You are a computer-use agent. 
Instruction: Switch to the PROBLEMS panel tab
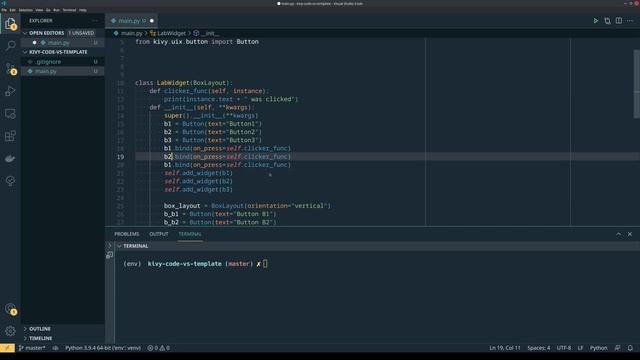tap(127, 234)
